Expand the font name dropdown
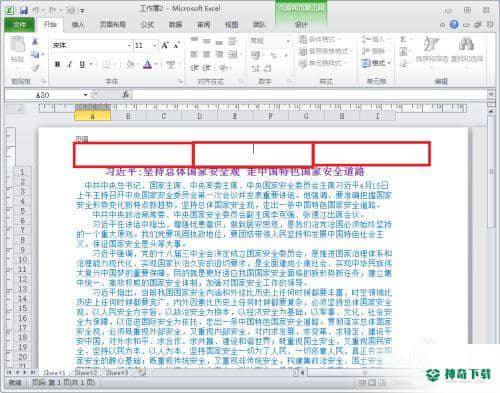The image size is (500, 393). tap(129, 45)
